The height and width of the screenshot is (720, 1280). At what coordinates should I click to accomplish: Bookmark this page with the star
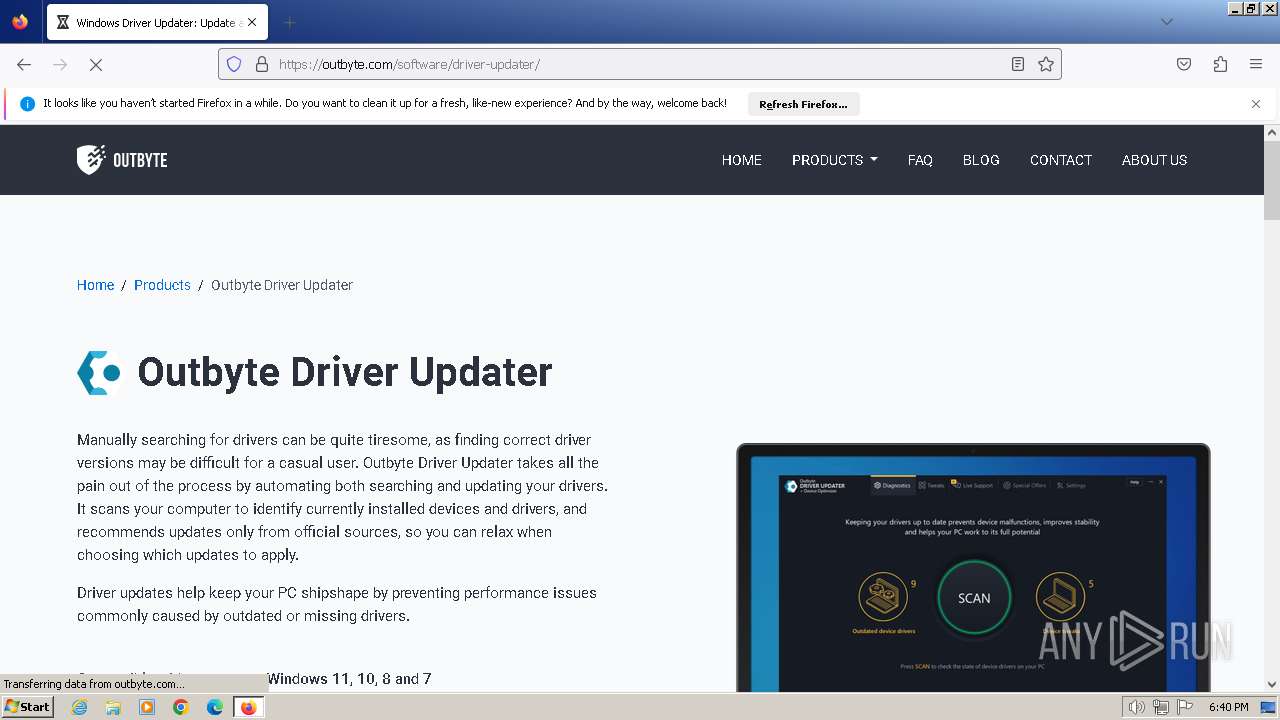pos(1046,64)
